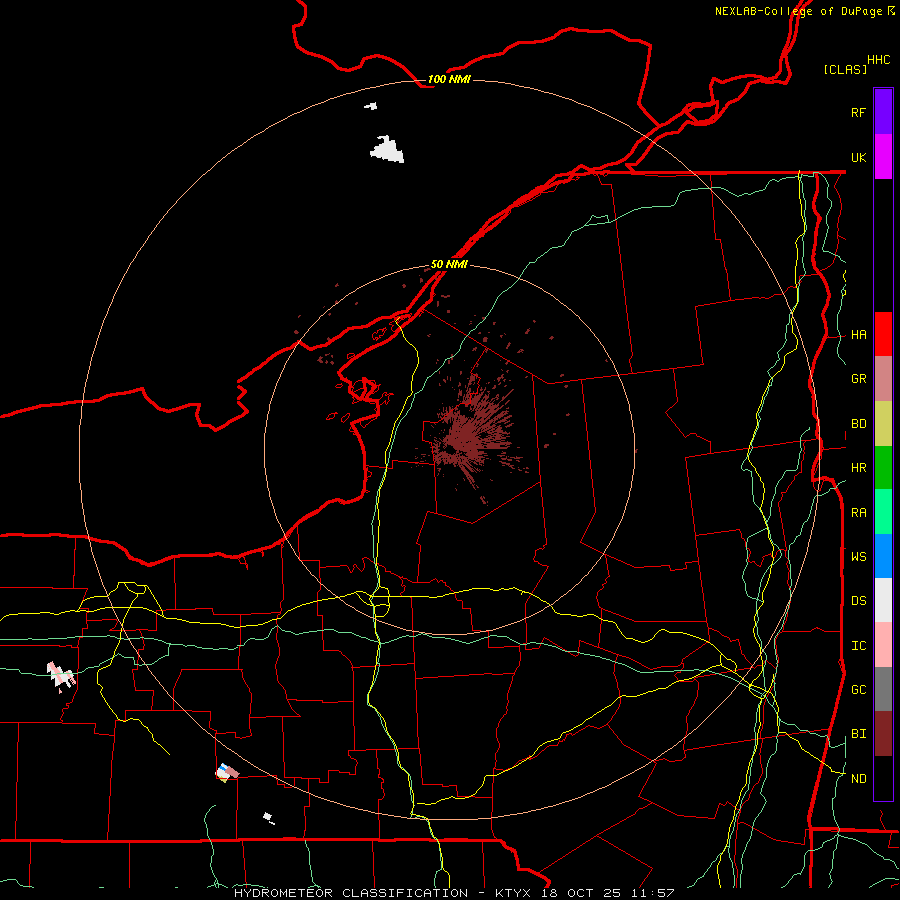The image size is (900, 900).
Task: Click the '50 NMI' range ring label
Action: (x=449, y=264)
